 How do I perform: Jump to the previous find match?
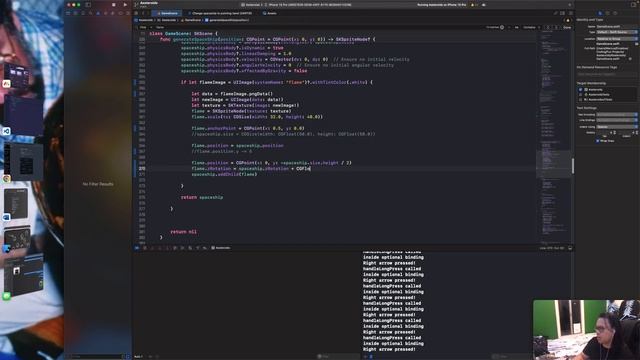click(x=548, y=27)
